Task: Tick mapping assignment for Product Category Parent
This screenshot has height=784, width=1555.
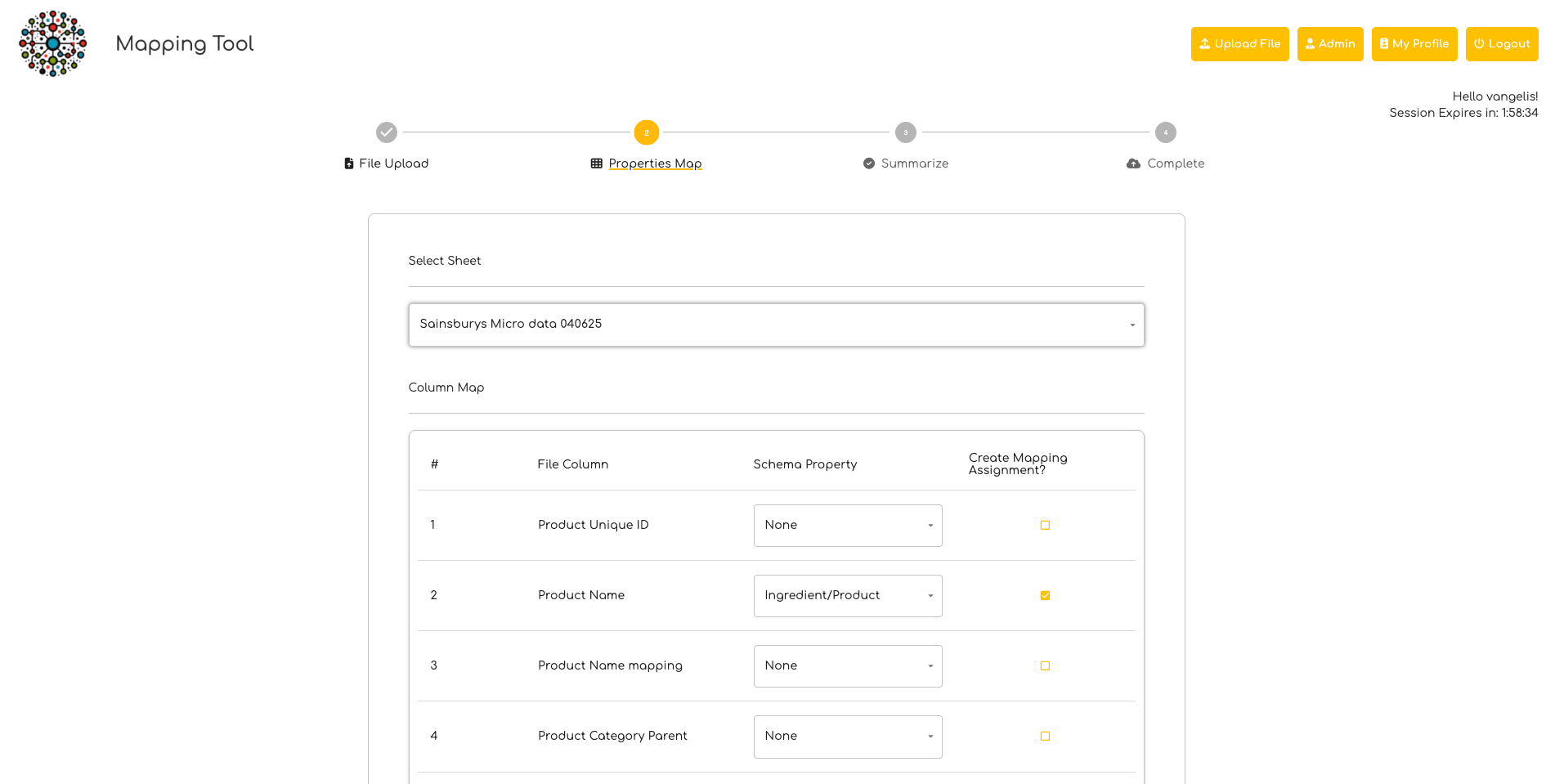Action: [x=1045, y=737]
